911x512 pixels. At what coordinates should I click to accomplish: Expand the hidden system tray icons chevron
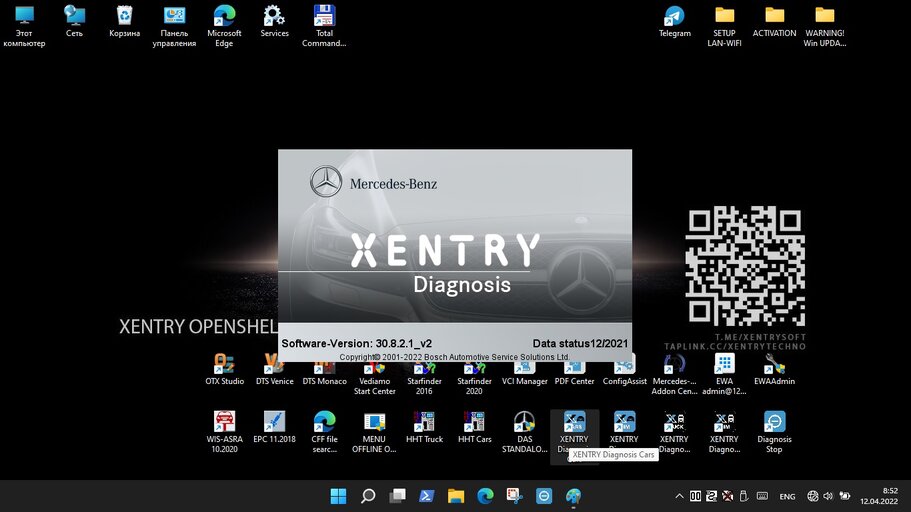[x=679, y=496]
